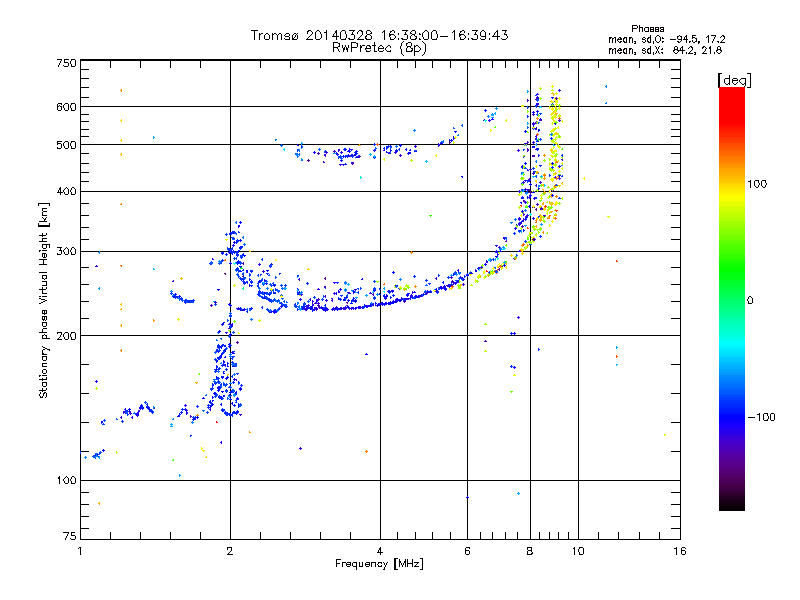The width and height of the screenshot is (800, 600).
Task: Click the colorbar tick label '-100'
Action: point(761,417)
